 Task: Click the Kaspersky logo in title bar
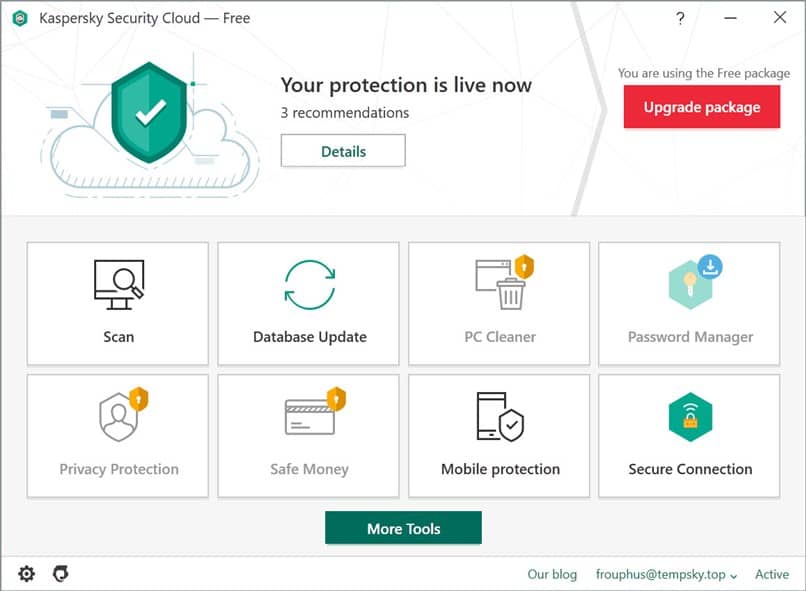click(20, 19)
